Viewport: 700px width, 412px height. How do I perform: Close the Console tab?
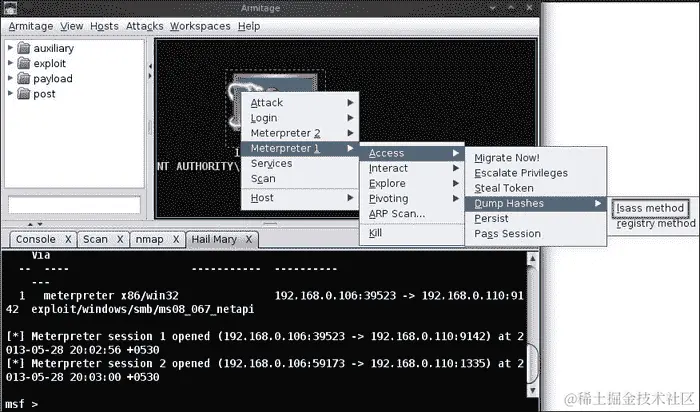click(x=68, y=240)
